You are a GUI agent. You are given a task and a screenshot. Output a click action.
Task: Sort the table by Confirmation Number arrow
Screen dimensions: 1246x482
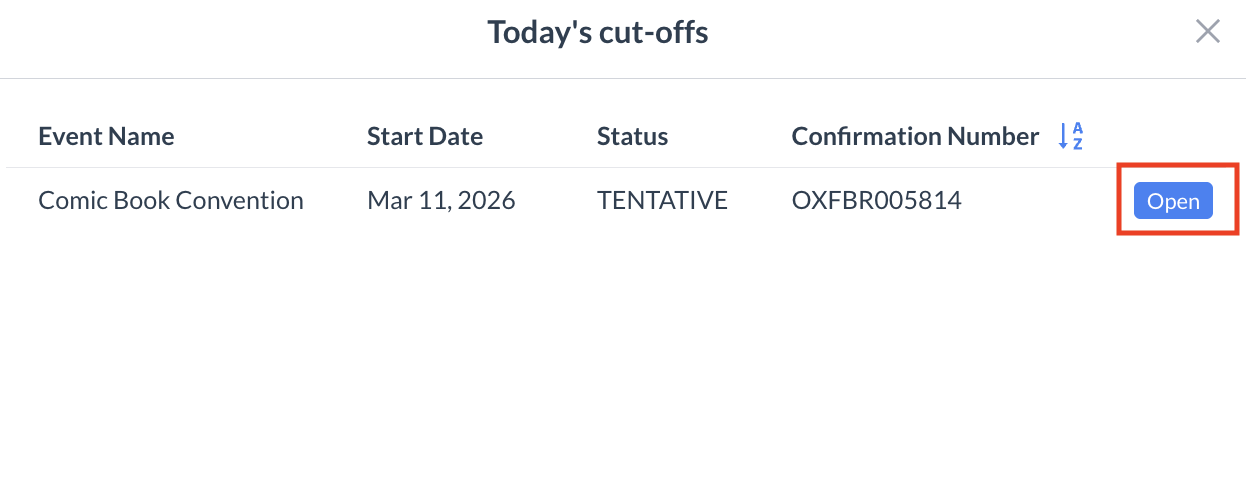point(1065,137)
